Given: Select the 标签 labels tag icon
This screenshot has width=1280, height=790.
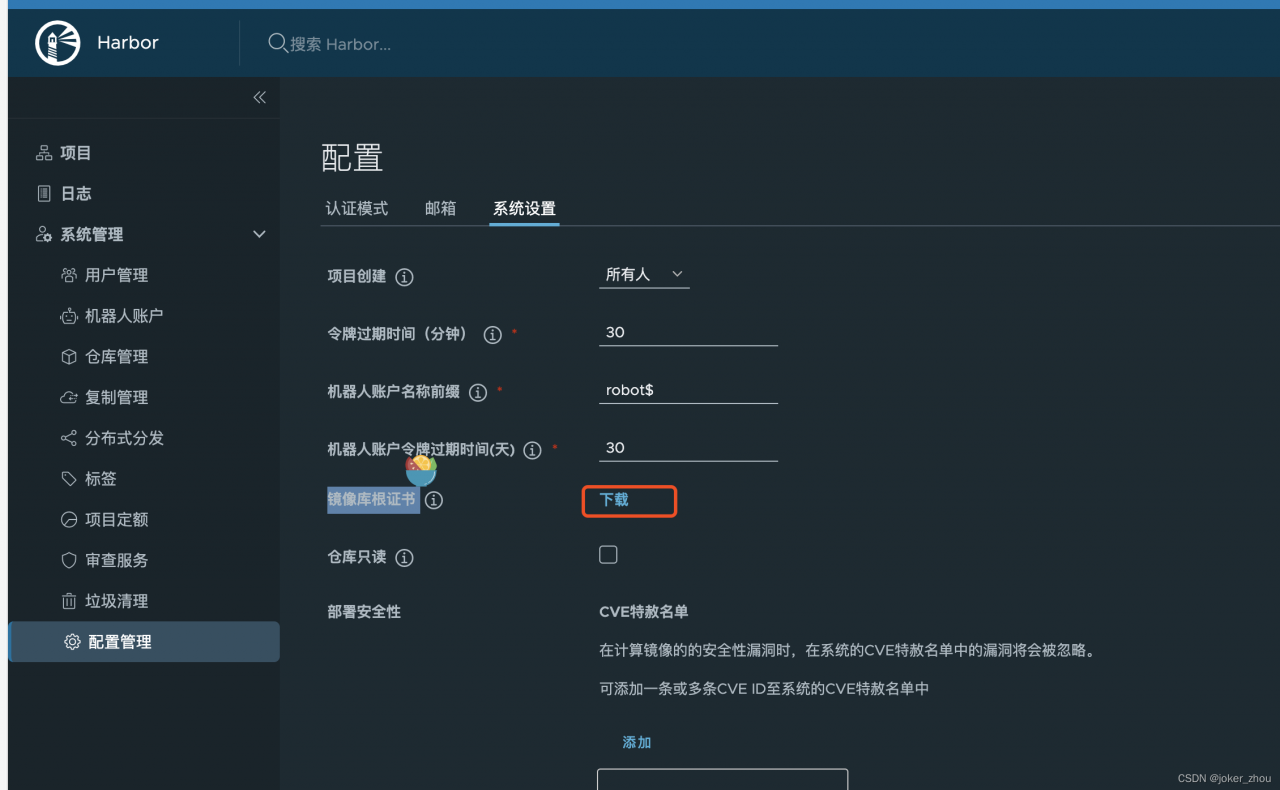Looking at the screenshot, I should coord(71,478).
